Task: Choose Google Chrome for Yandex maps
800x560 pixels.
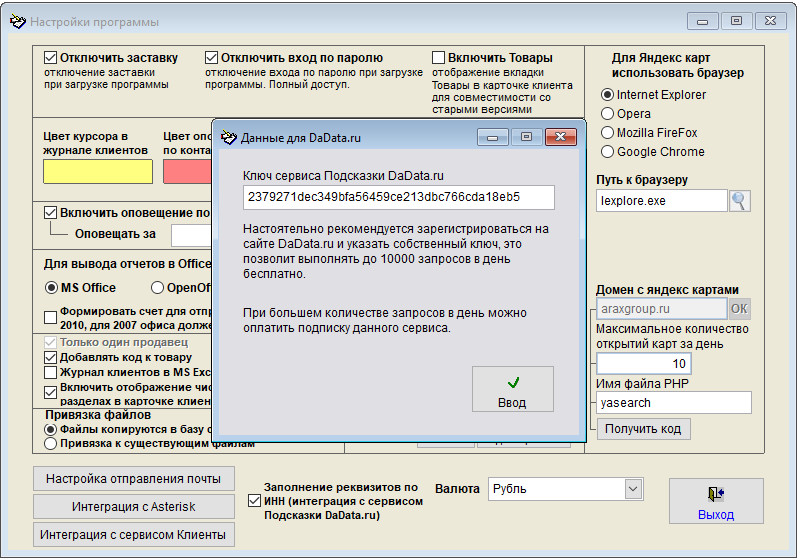Action: pos(607,152)
